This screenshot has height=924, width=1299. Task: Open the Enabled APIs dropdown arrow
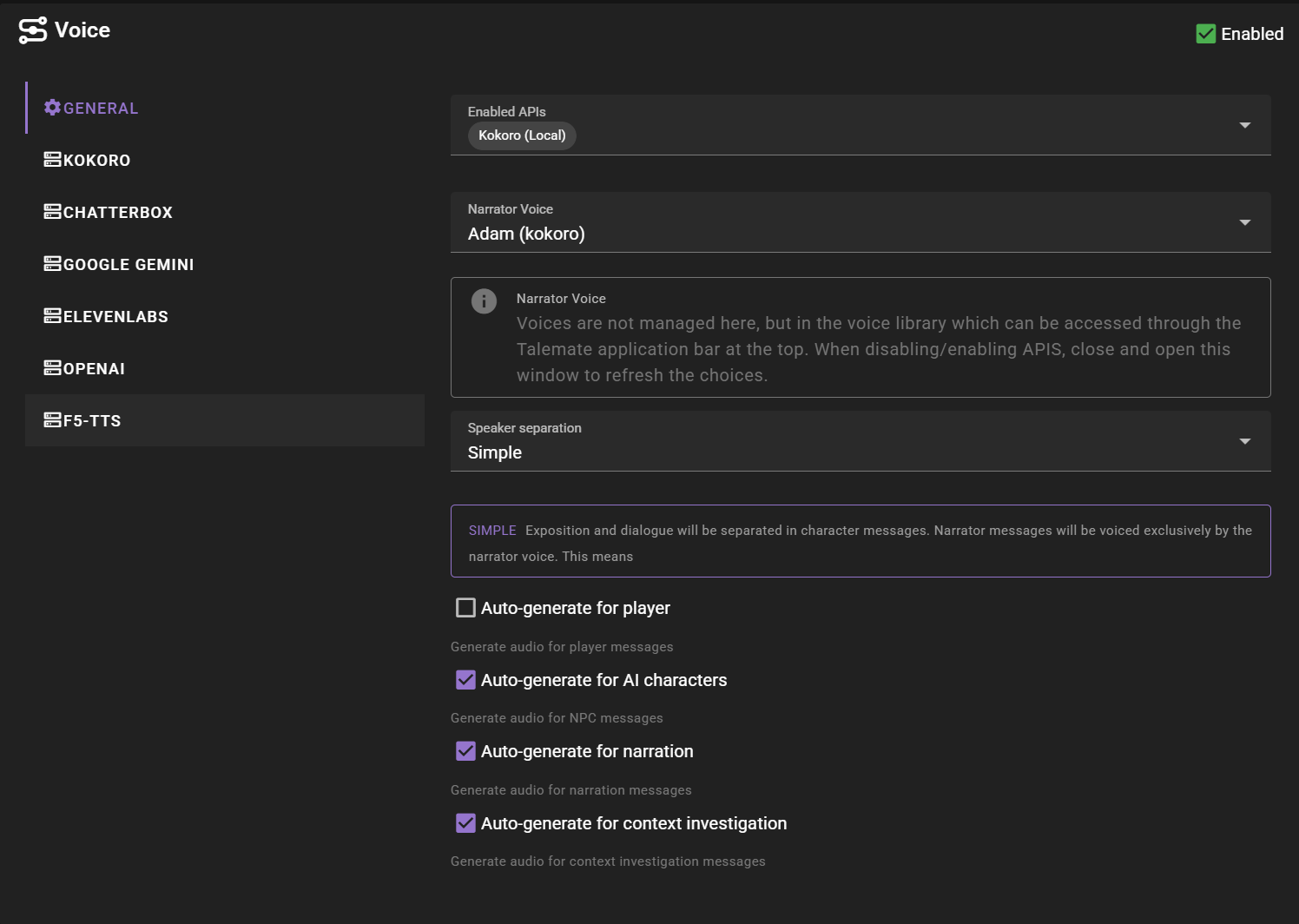(x=1244, y=125)
